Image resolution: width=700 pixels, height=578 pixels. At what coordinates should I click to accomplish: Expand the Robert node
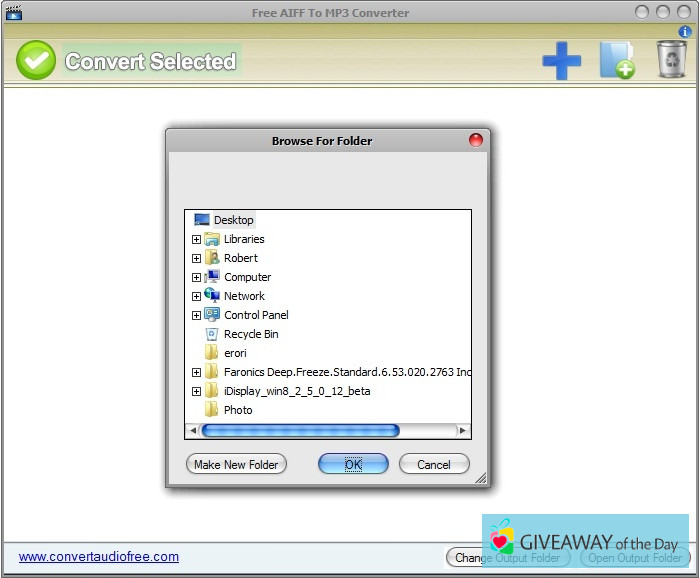coord(196,258)
